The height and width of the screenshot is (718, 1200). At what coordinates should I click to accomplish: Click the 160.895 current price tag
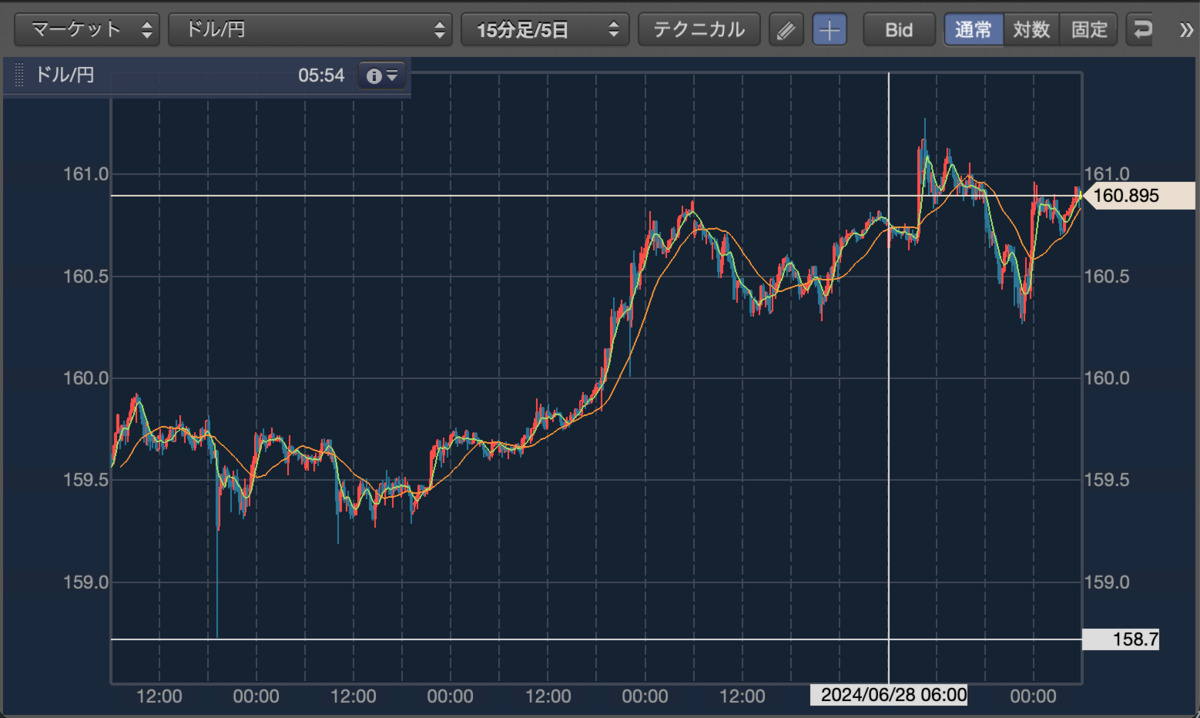pyautogui.click(x=1138, y=196)
